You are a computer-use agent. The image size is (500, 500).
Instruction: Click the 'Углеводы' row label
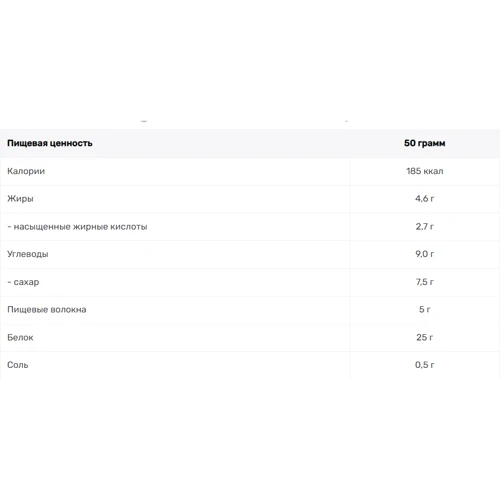[x=28, y=254]
